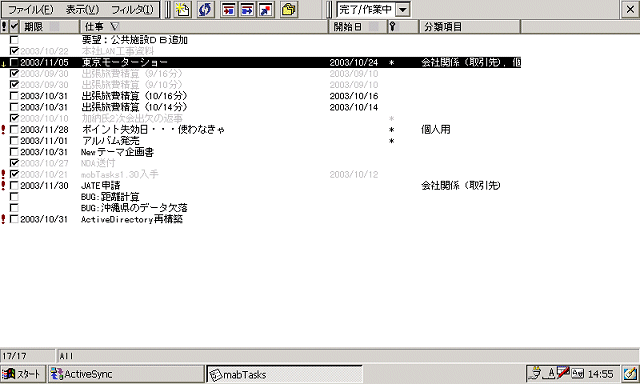Click the toolbar icon with red arrow into box

[x=229, y=9]
